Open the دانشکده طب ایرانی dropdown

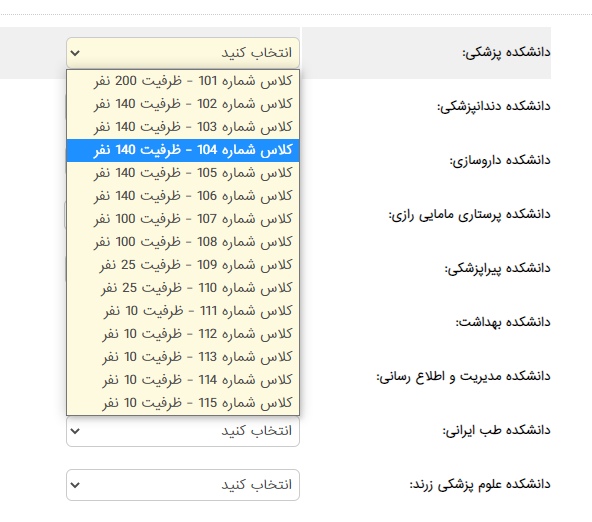tap(183, 431)
